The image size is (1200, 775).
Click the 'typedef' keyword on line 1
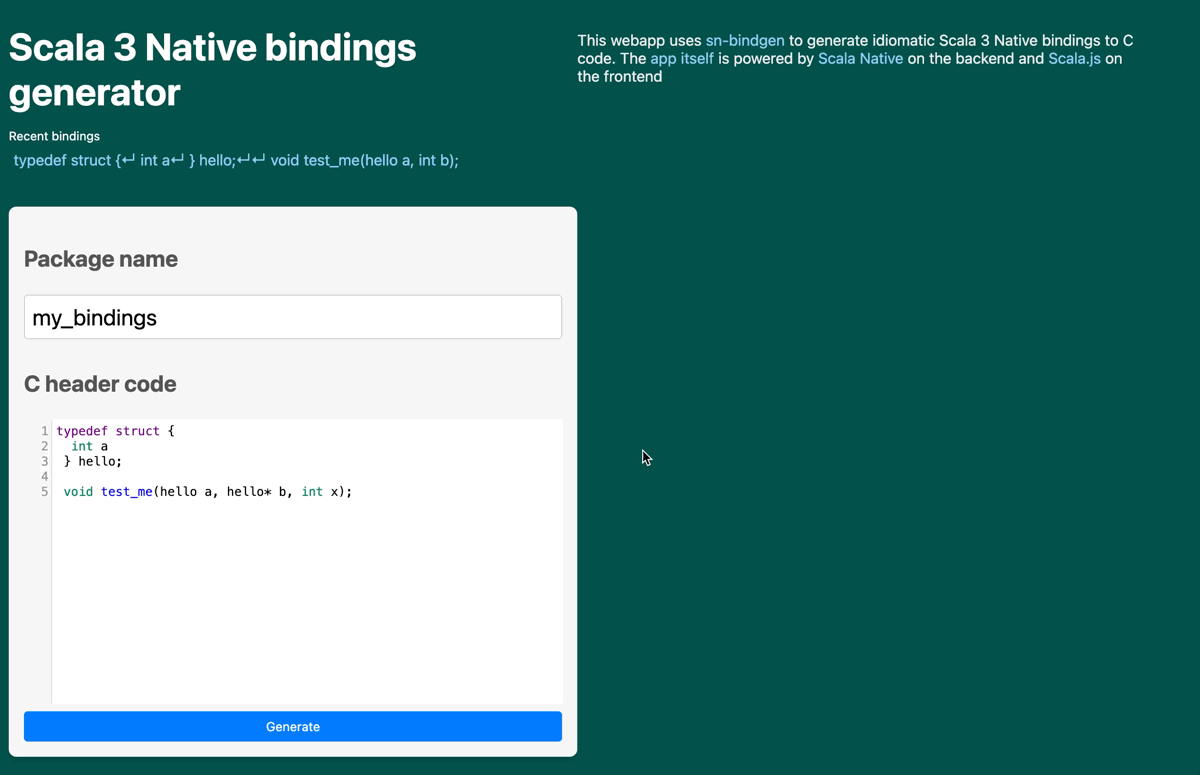pos(82,431)
